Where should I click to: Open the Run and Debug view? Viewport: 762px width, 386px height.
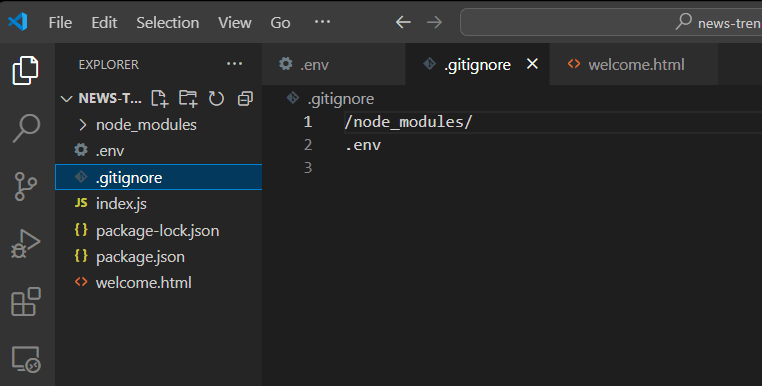click(x=25, y=244)
